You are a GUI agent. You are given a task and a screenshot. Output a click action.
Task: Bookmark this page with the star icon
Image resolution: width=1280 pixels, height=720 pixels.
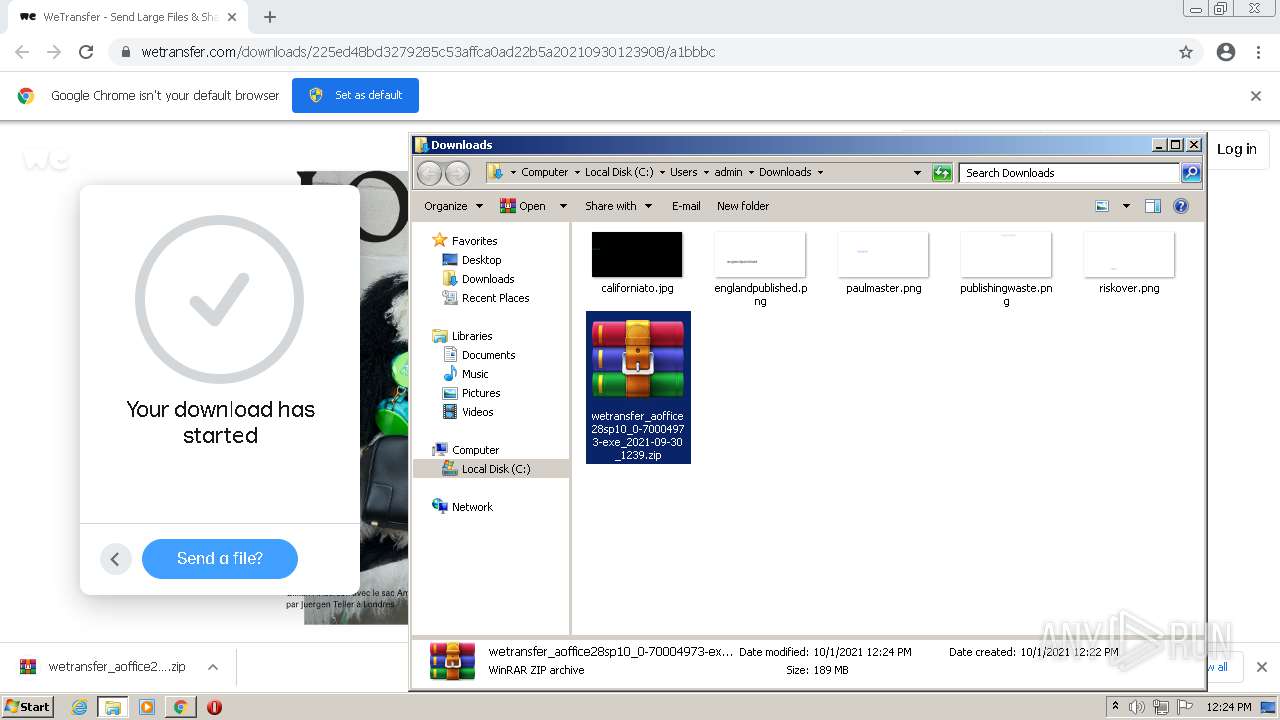(x=1186, y=52)
